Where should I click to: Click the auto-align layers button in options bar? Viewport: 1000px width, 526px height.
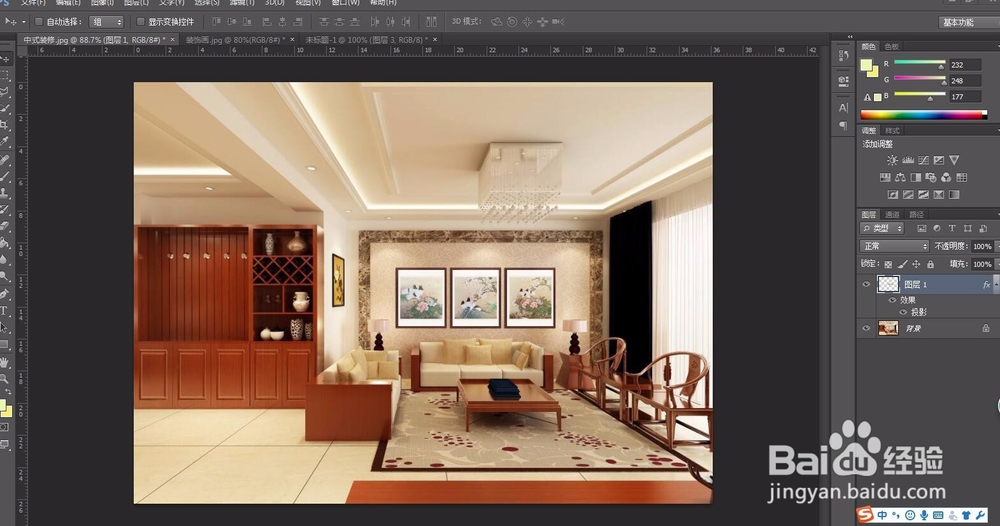click(432, 22)
